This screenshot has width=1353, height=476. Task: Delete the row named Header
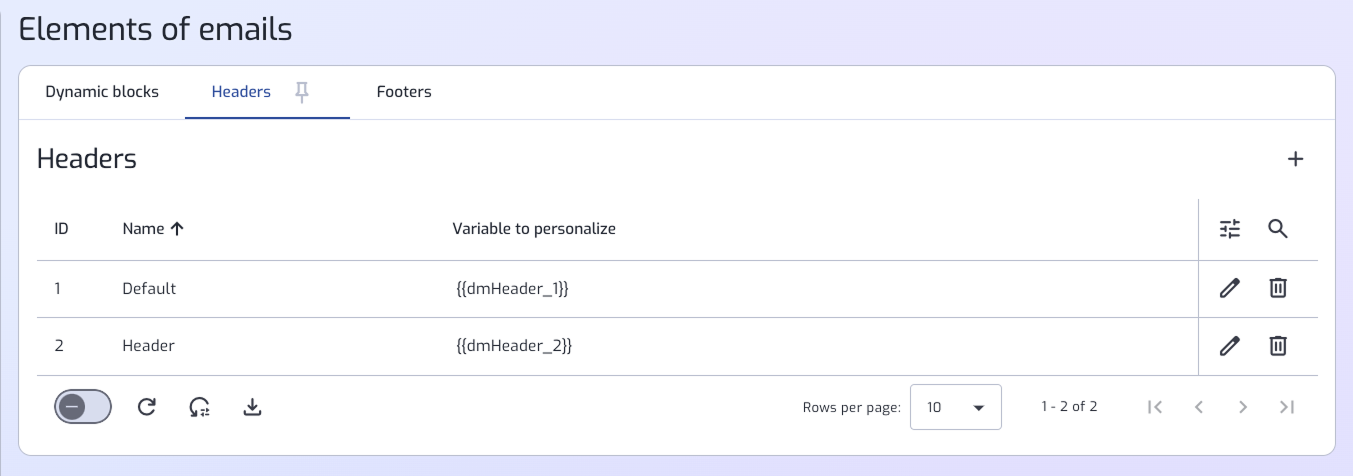(x=1278, y=346)
